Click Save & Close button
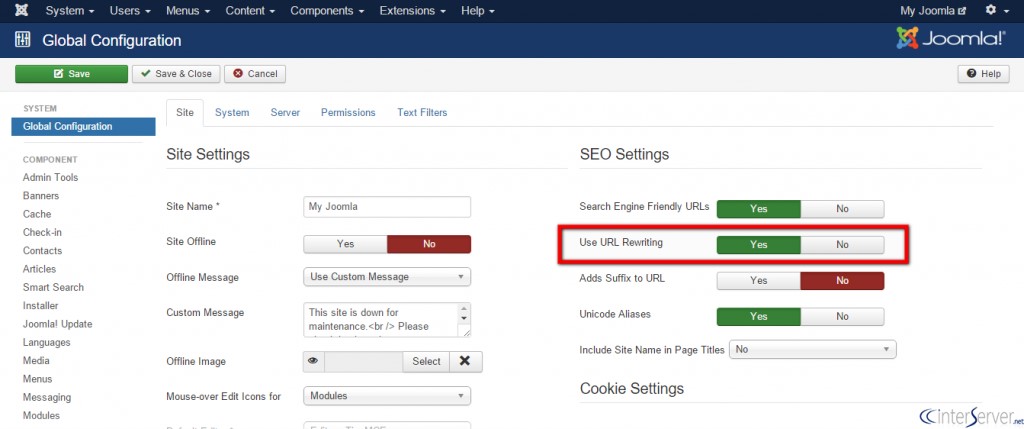This screenshot has height=429, width=1024. 176,74
